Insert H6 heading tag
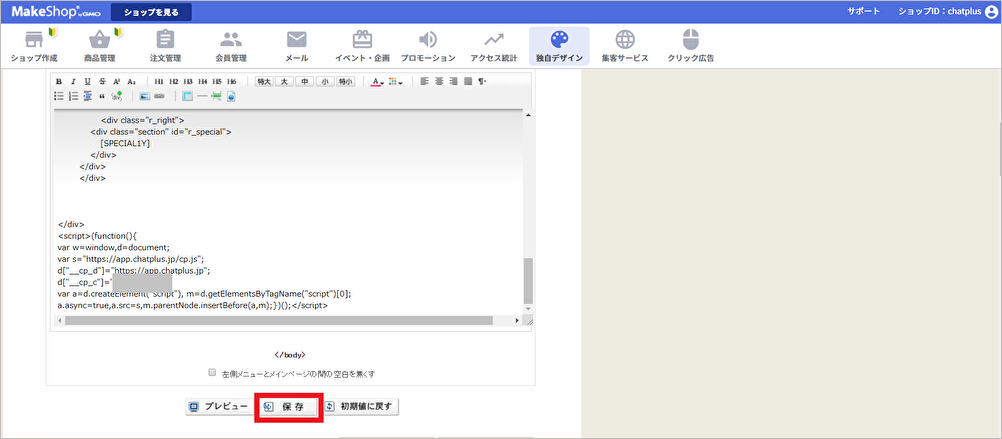 [231, 82]
